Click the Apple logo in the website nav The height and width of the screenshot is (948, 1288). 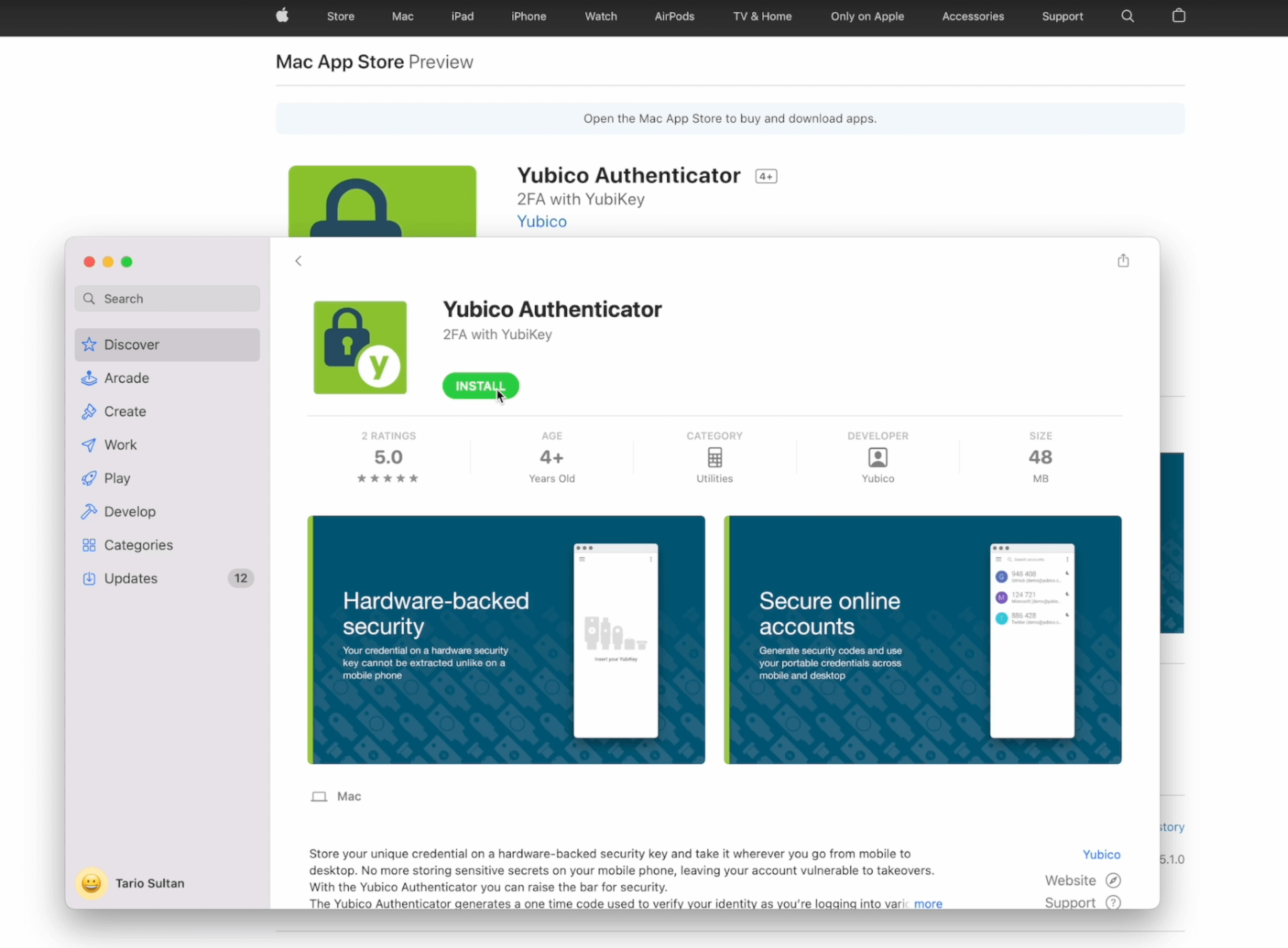(282, 16)
